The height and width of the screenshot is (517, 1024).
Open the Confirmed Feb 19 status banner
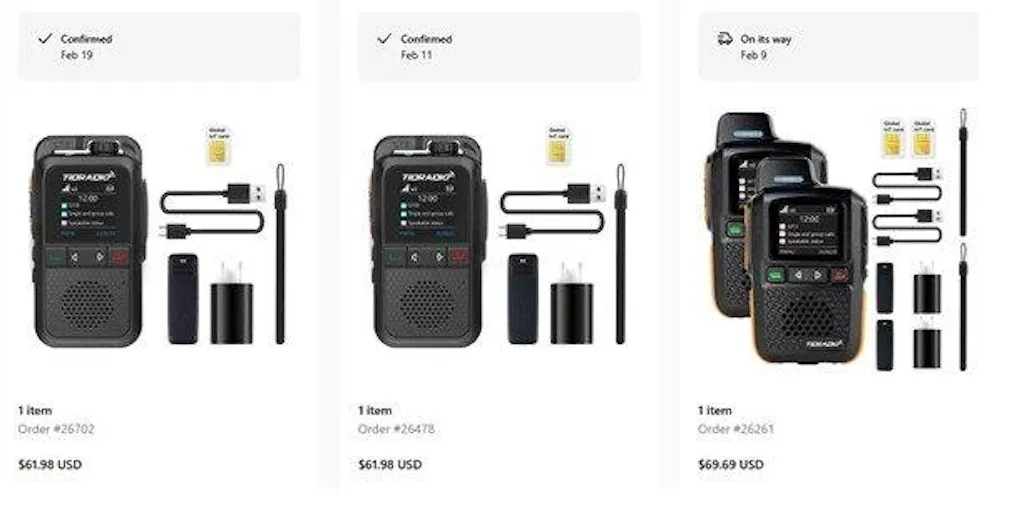point(159,46)
